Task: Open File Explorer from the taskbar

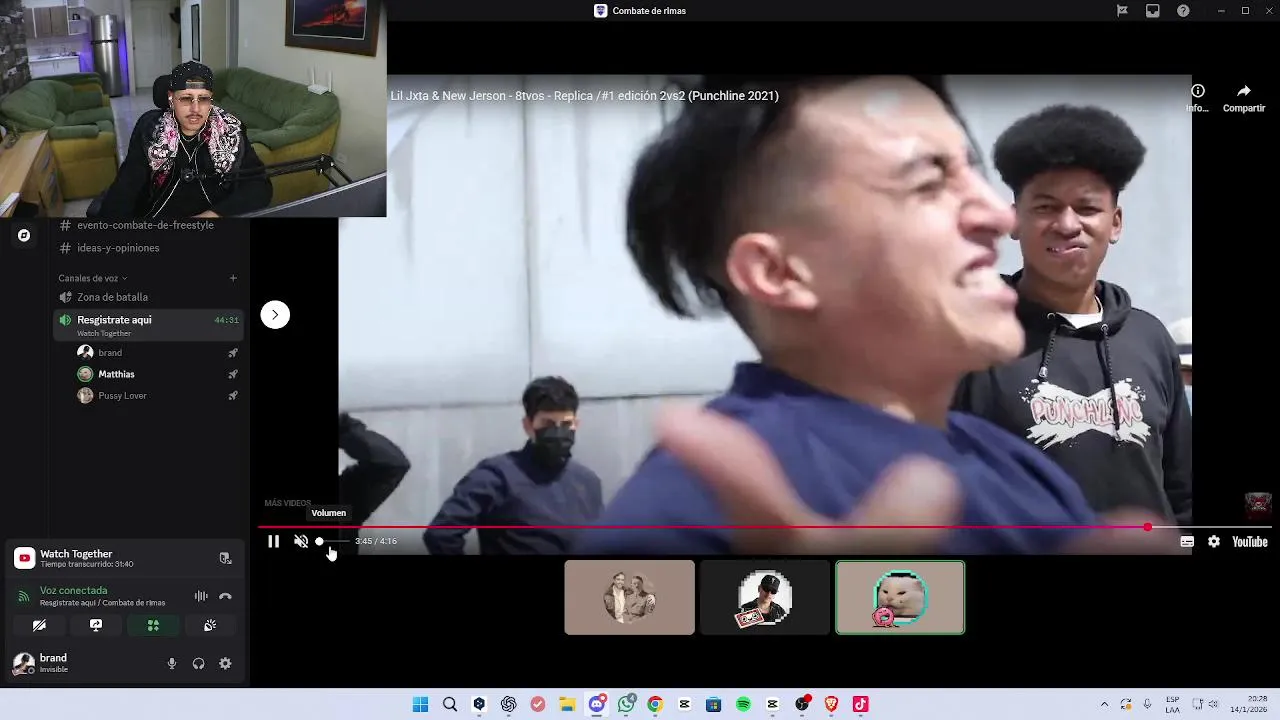Action: 567,704
